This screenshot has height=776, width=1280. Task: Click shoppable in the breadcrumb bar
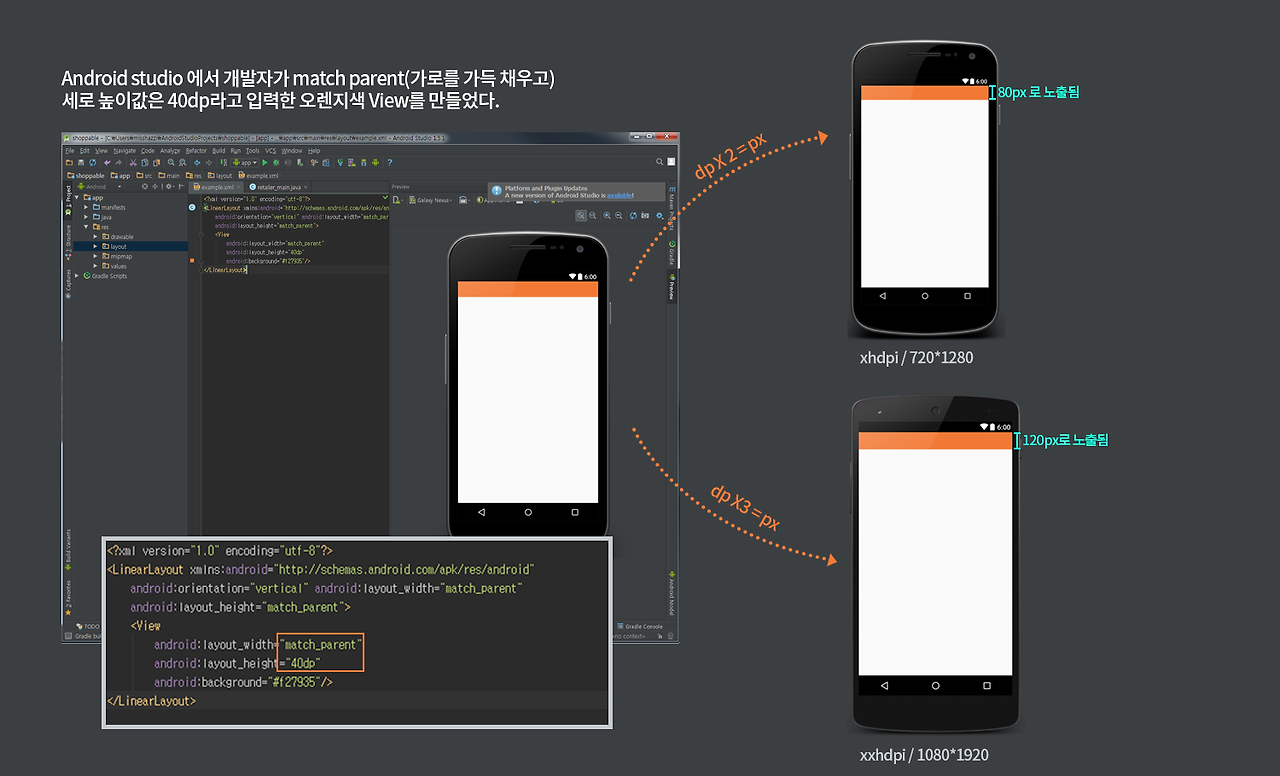click(88, 175)
